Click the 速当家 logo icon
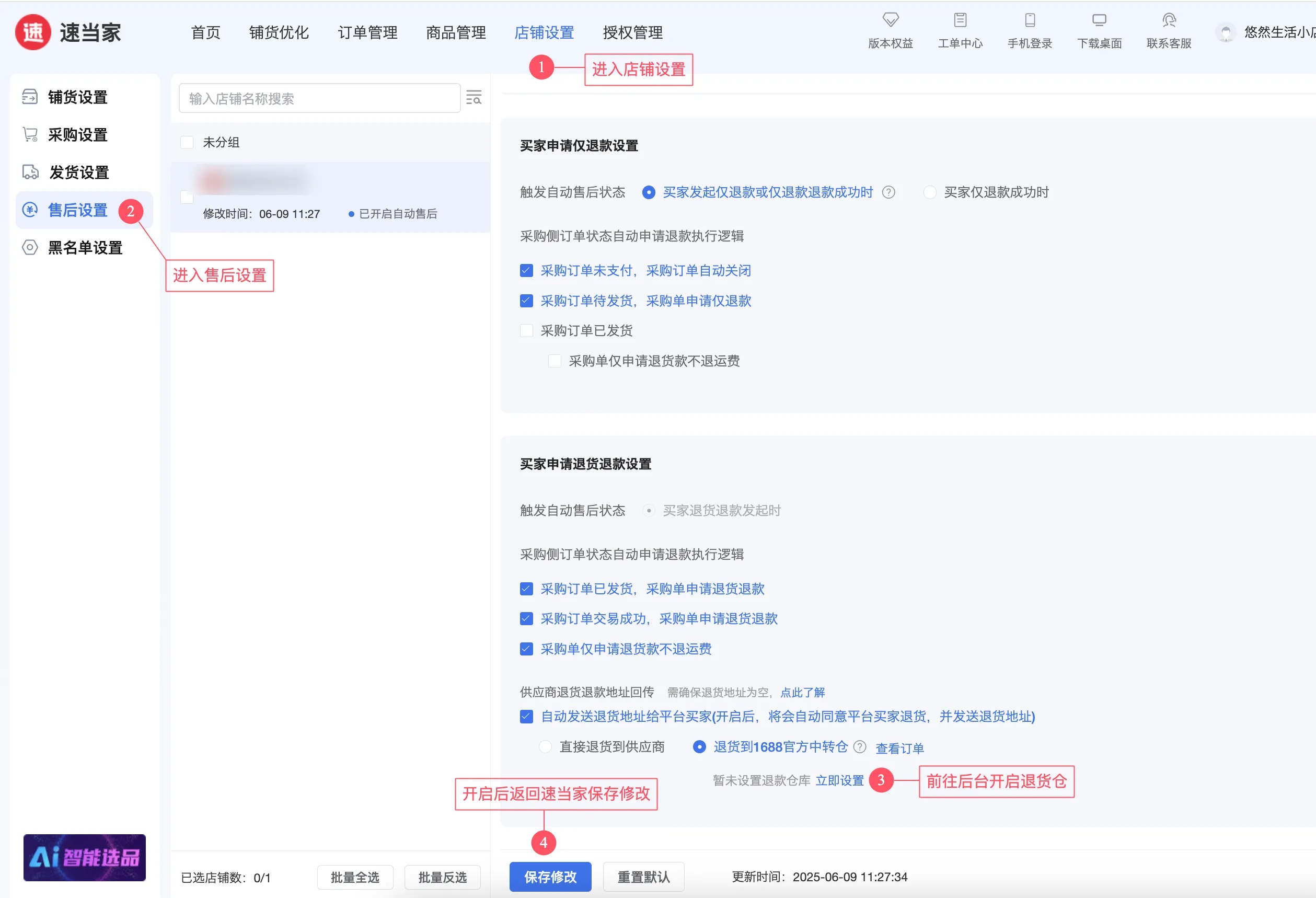 [33, 32]
